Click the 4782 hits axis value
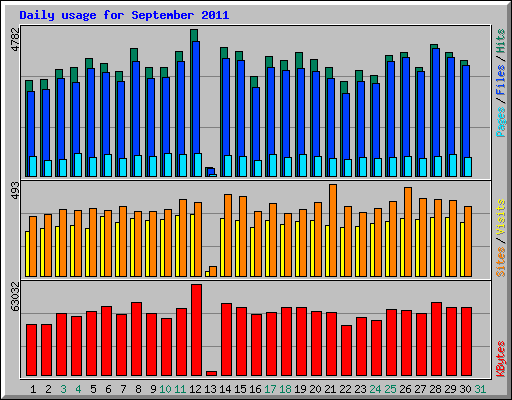The width and height of the screenshot is (512, 400). tap(15, 39)
